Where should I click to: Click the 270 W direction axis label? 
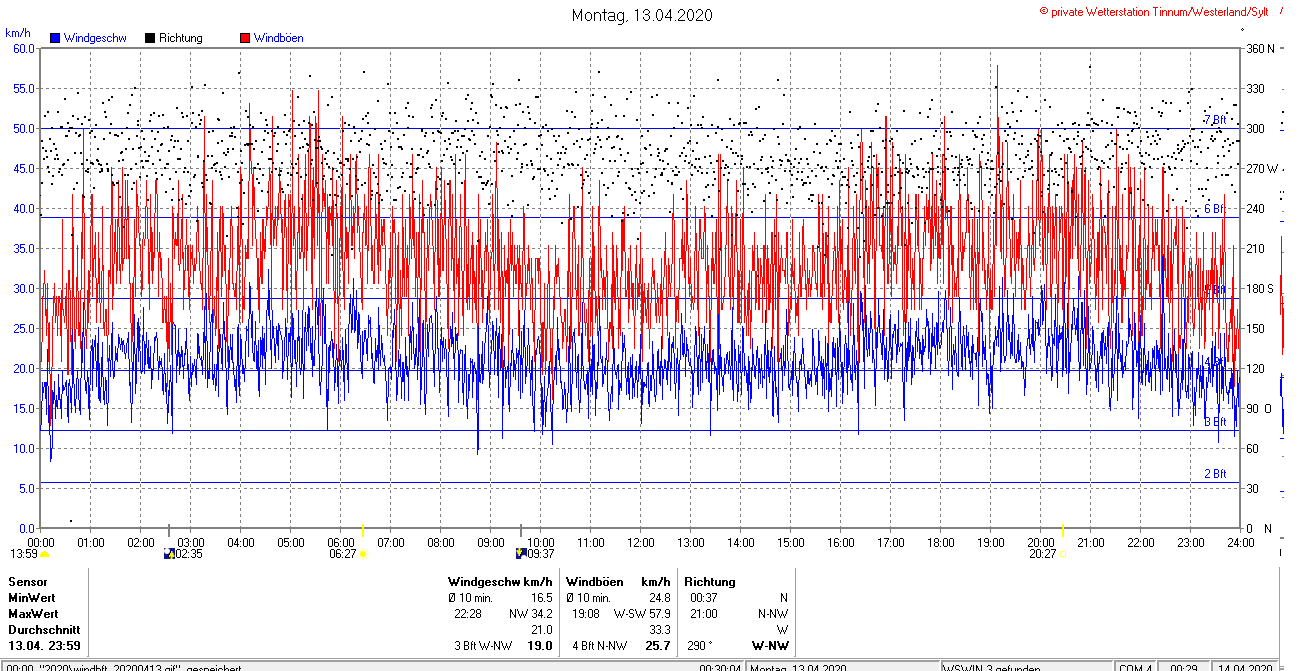pyautogui.click(x=1262, y=168)
